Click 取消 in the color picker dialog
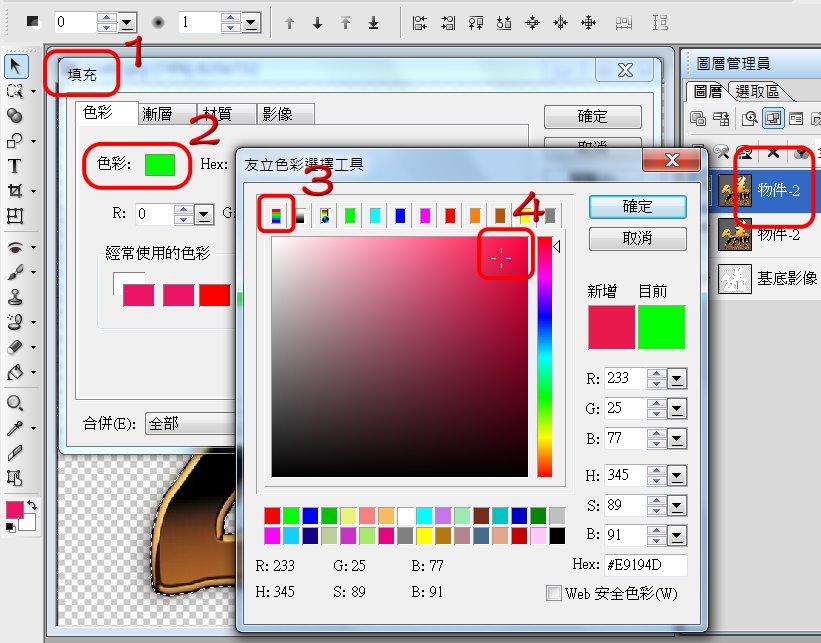 click(637, 238)
